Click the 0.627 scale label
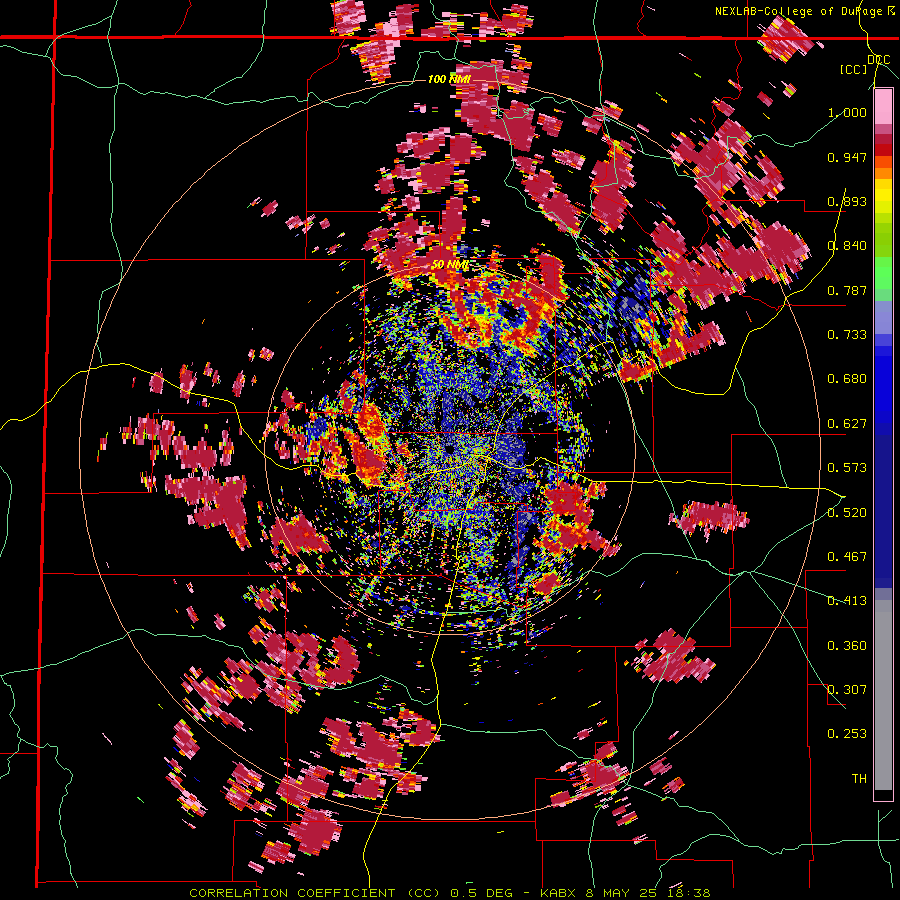This screenshot has height=900, width=900. 847,424
